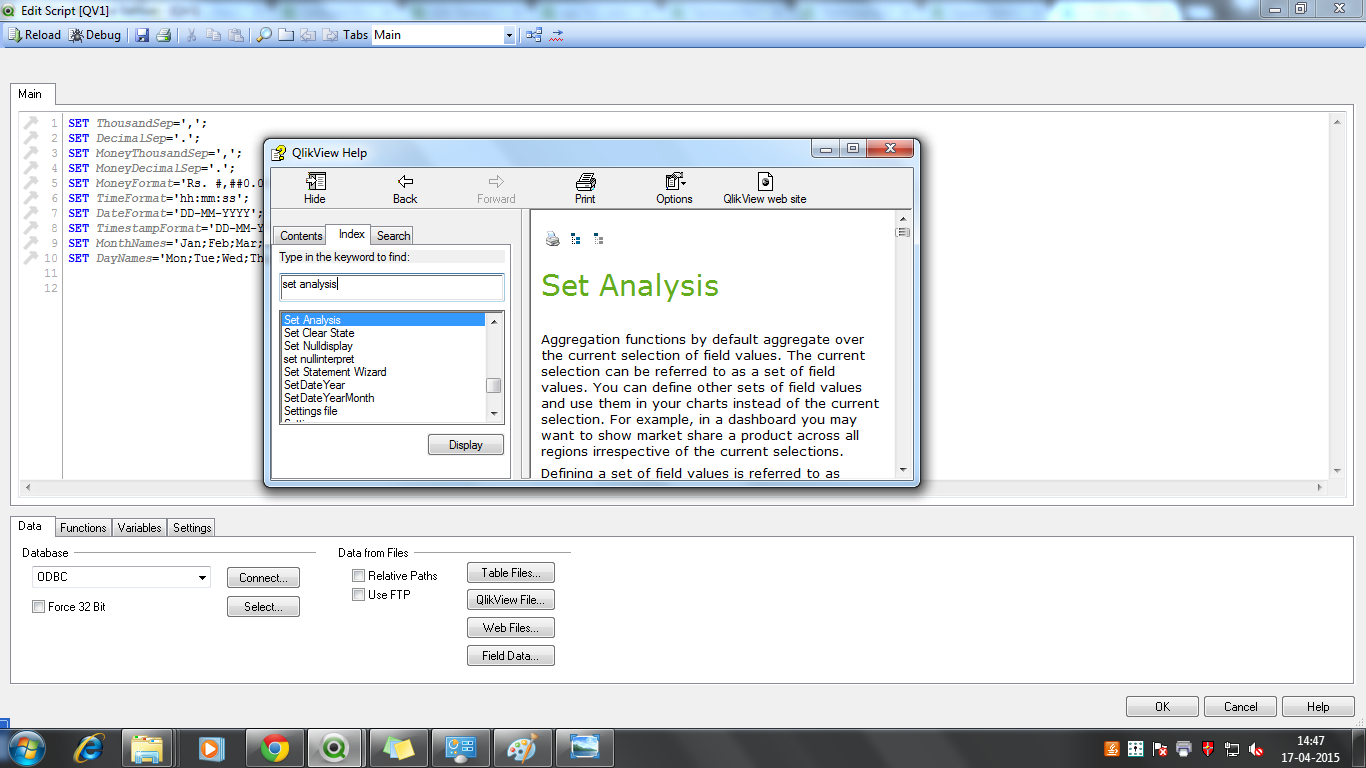This screenshot has height=768, width=1366.
Task: Click the Connect... button
Action: (x=263, y=578)
